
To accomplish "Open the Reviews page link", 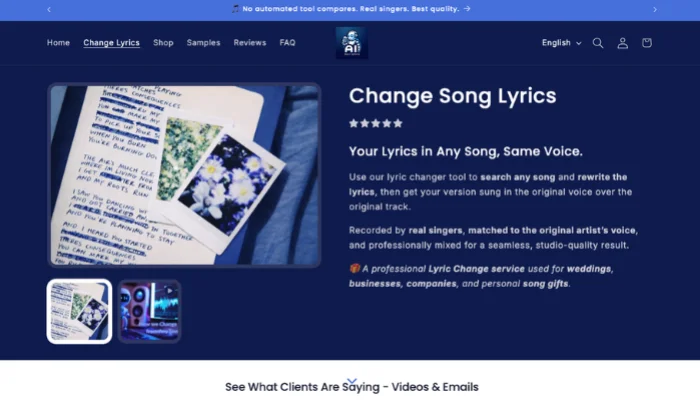I will 250,43.
